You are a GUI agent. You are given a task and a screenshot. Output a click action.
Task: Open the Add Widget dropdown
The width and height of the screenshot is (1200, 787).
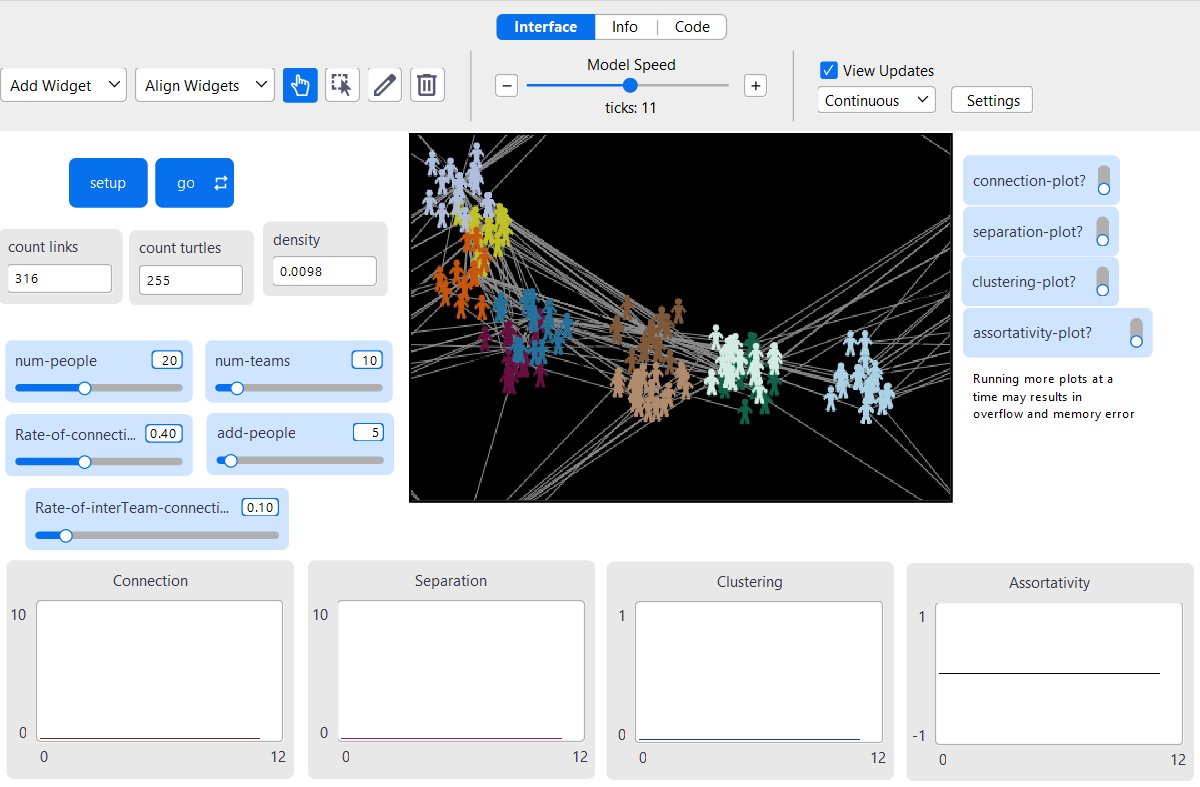(64, 85)
